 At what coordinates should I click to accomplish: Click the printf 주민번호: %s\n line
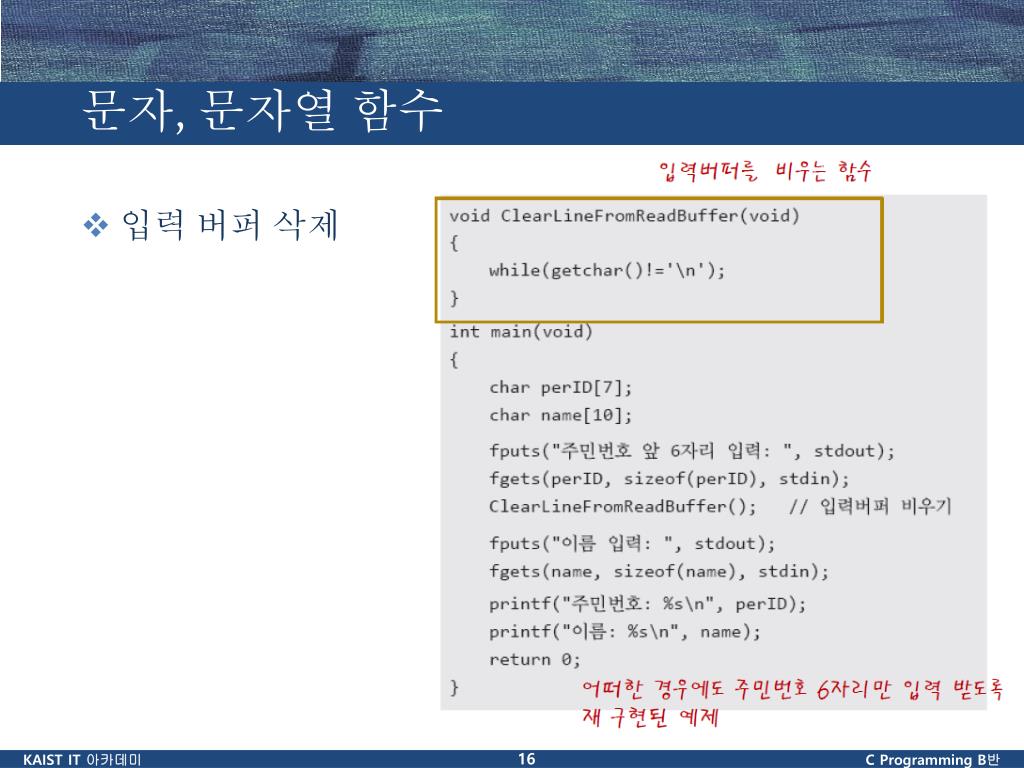(647, 603)
